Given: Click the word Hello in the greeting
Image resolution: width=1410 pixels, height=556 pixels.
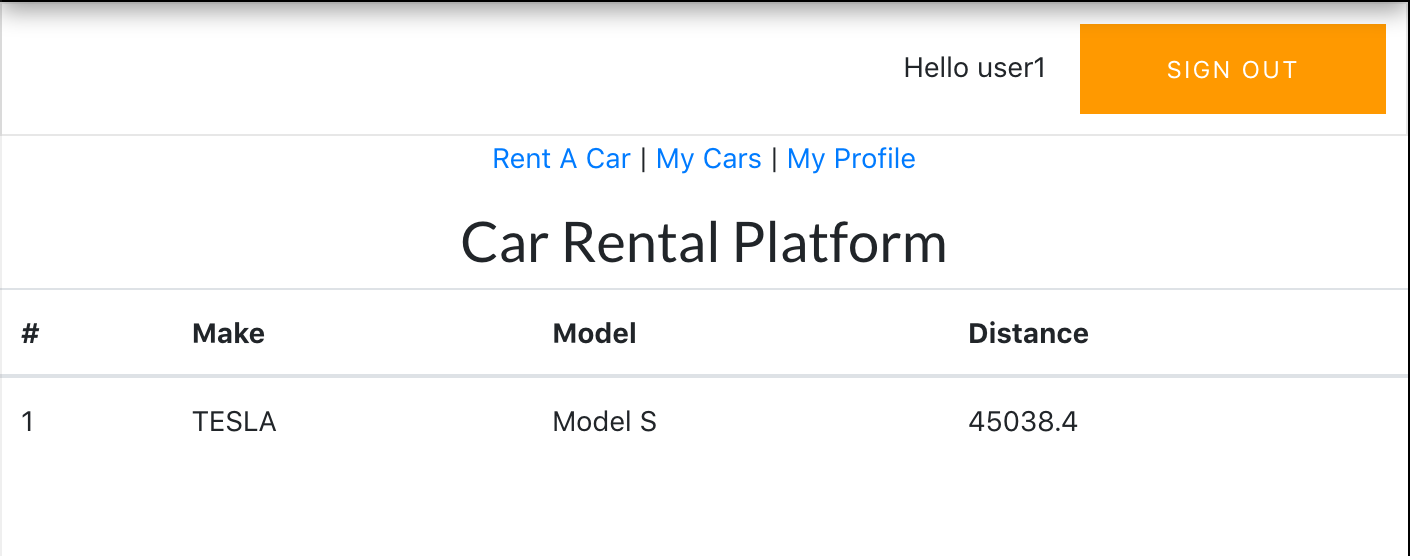Looking at the screenshot, I should coord(936,68).
